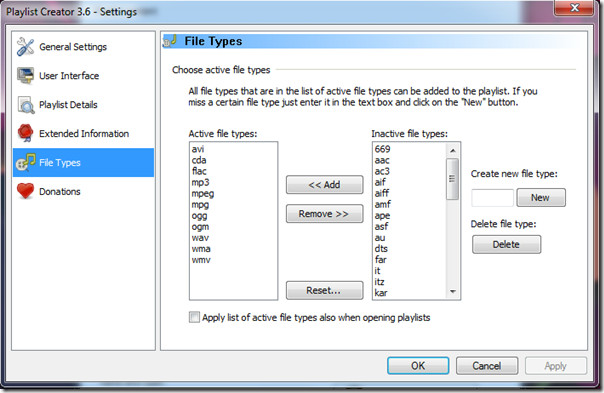The image size is (604, 393).
Task: Click the New button
Action: pyautogui.click(x=541, y=198)
